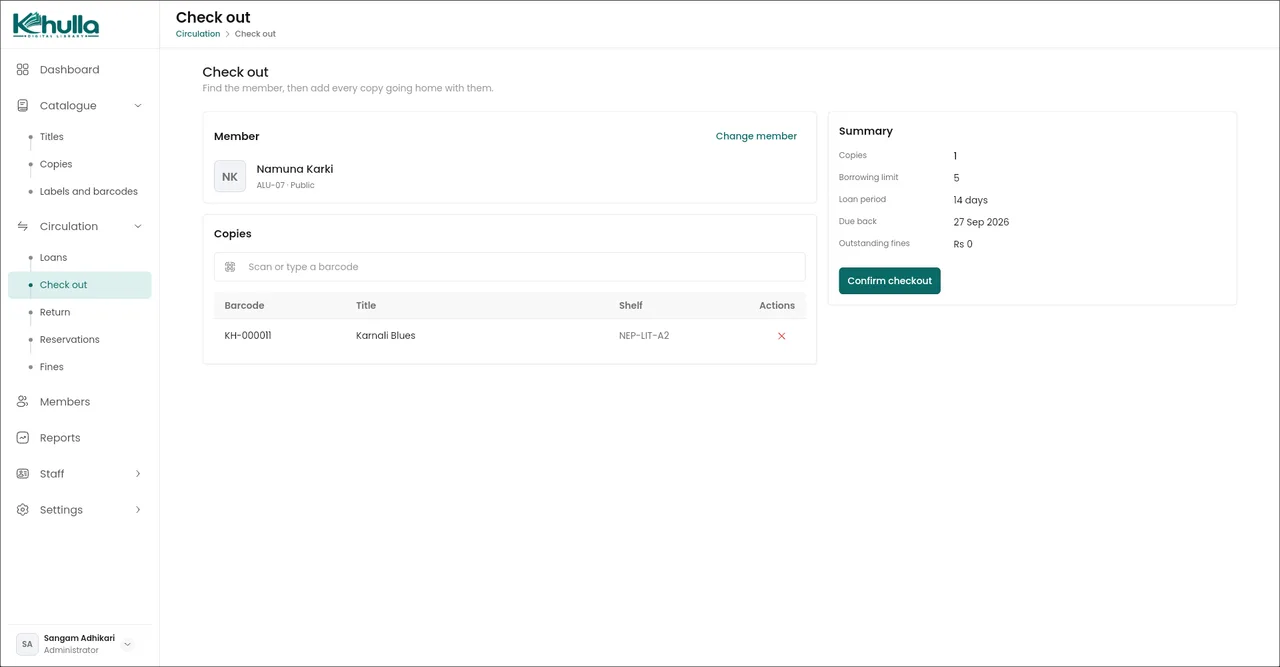Remove Karnali Blues copy with red X
Screen dimensions: 1280x667
click(782, 336)
